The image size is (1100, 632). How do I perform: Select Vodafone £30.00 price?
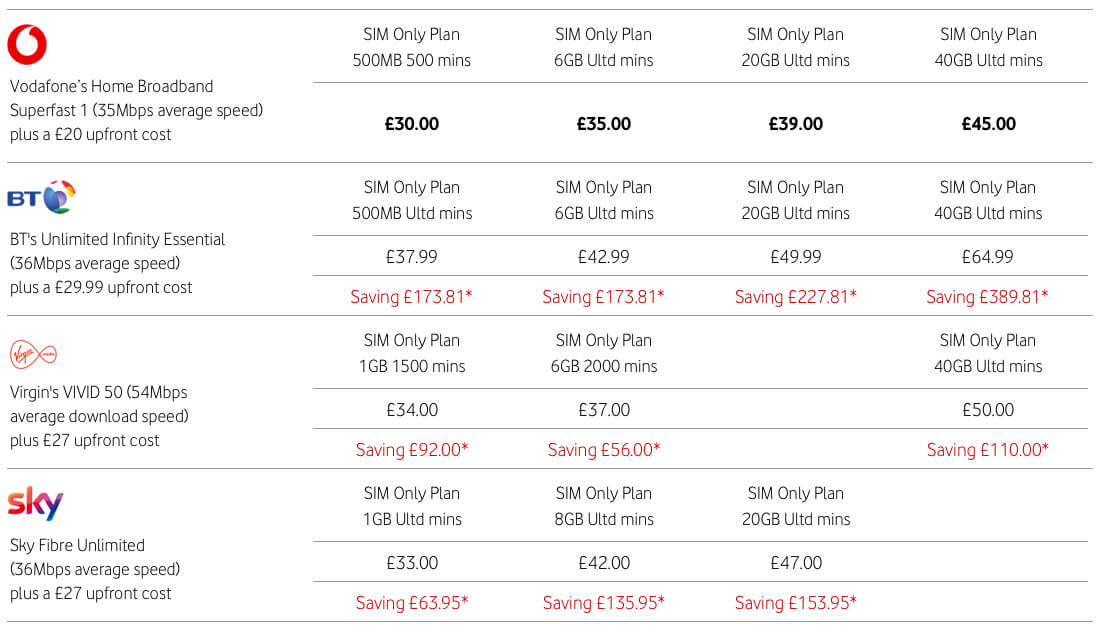click(412, 124)
